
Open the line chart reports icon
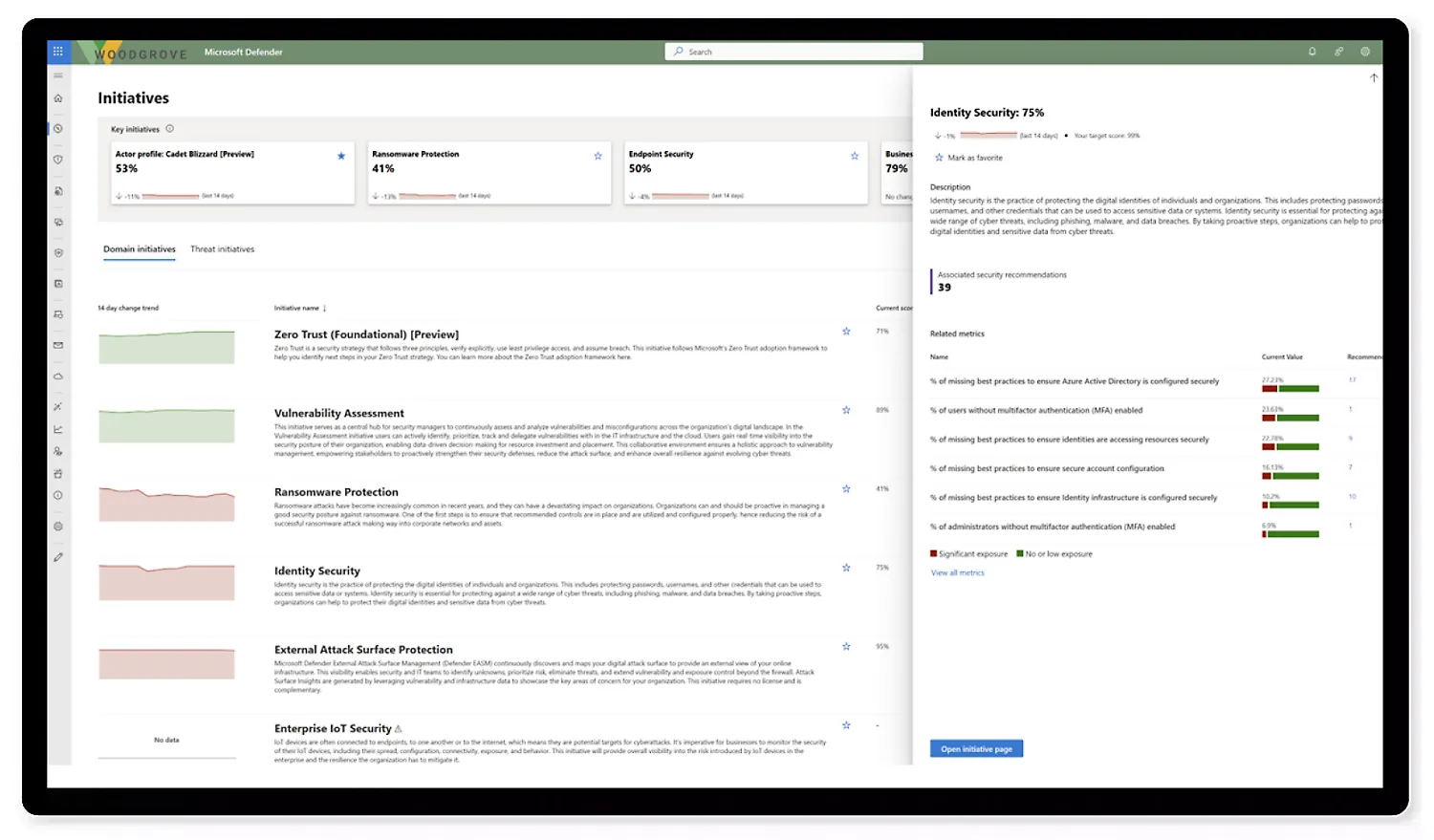coord(58,430)
